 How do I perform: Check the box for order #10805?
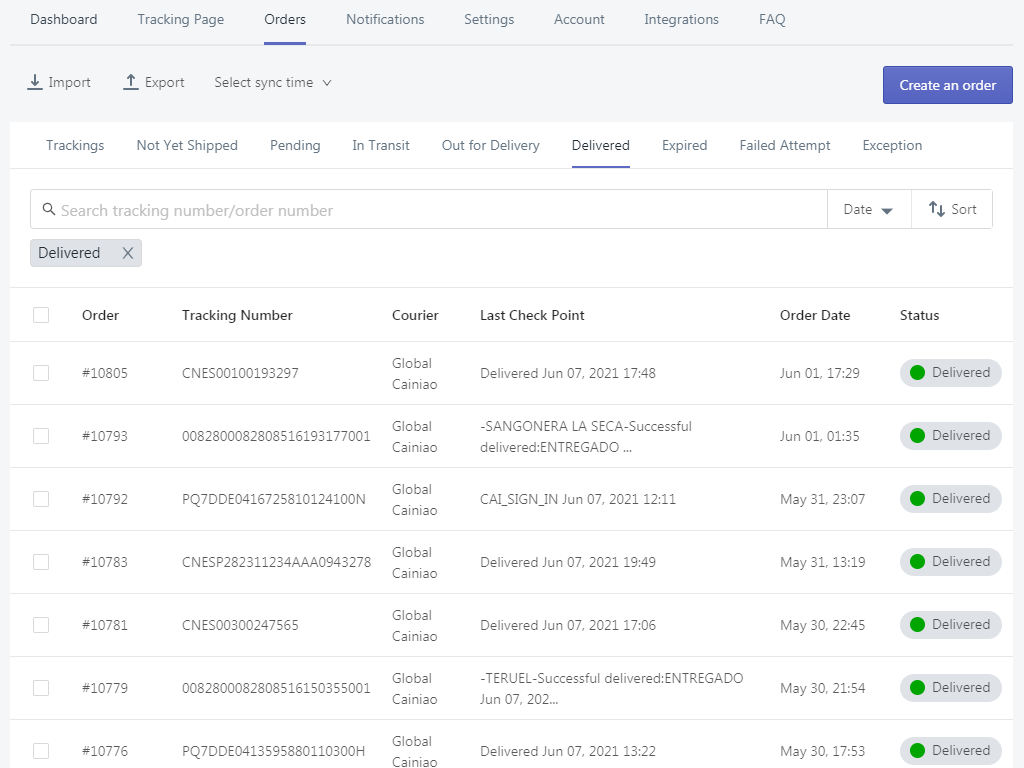pos(41,373)
